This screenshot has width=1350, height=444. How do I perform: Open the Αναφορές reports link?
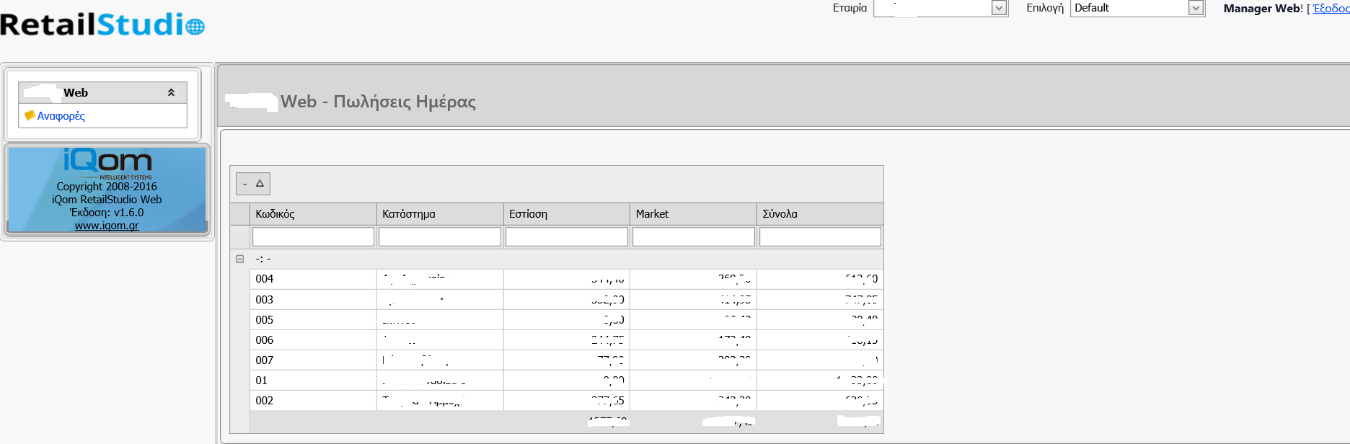tap(61, 116)
